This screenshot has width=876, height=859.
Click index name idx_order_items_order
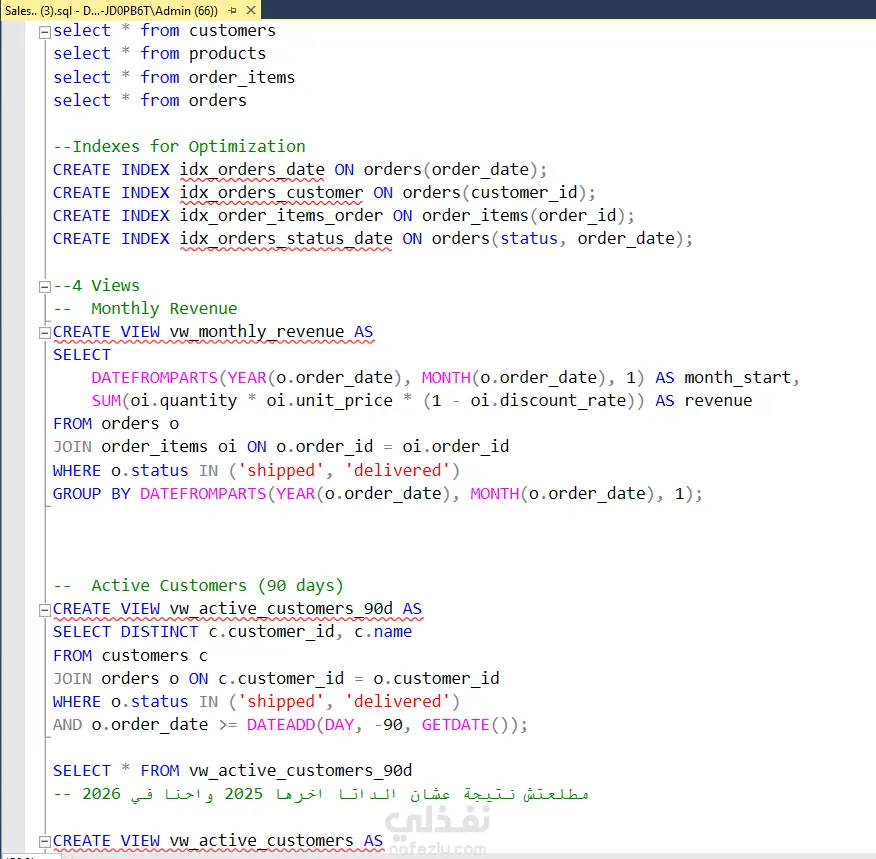pos(281,216)
